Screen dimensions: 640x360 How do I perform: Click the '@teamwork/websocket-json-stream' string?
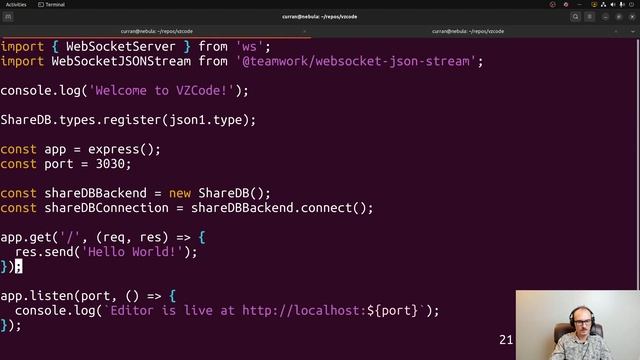[x=356, y=62]
